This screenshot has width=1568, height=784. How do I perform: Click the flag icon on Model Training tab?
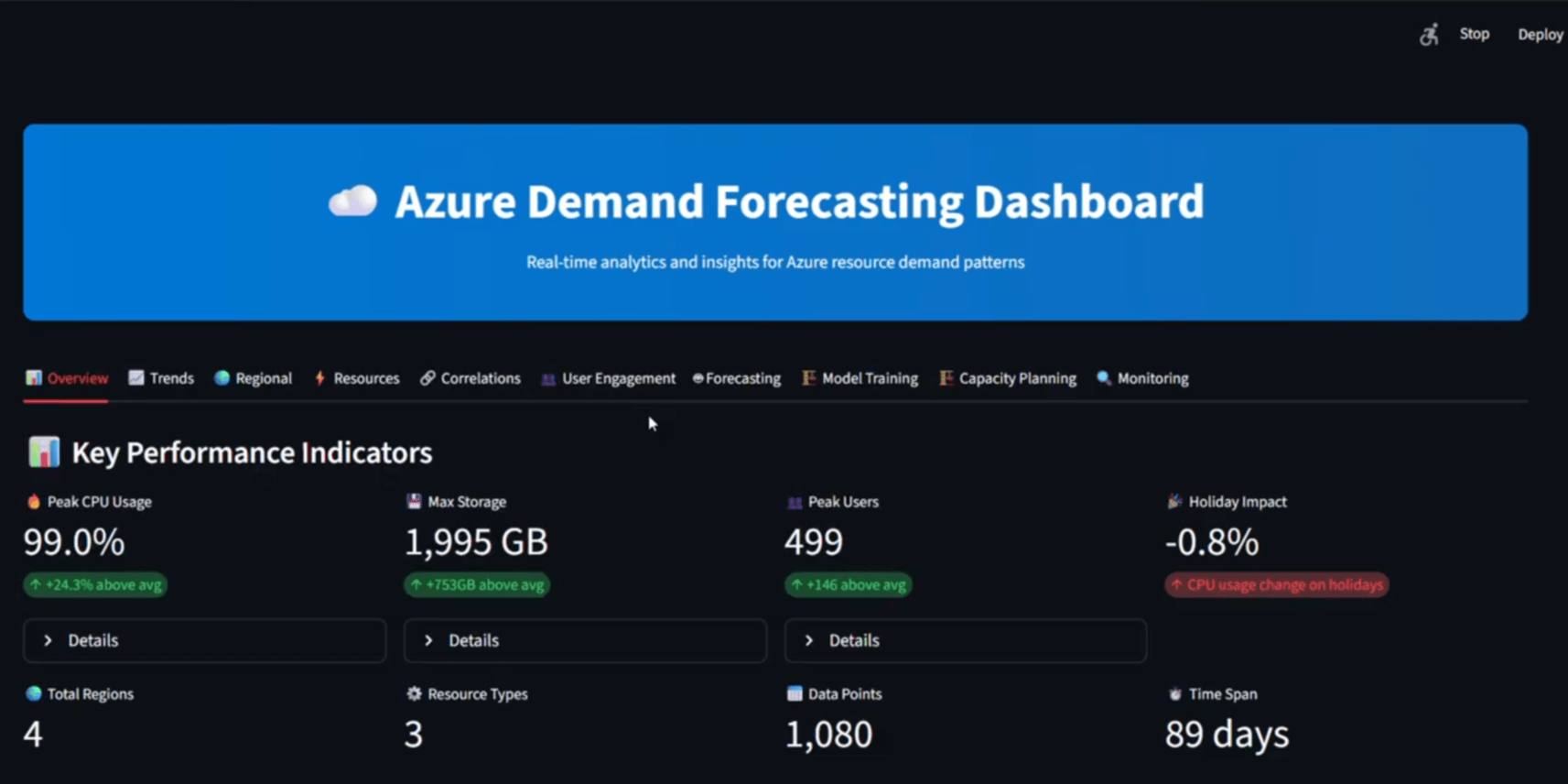tap(809, 377)
